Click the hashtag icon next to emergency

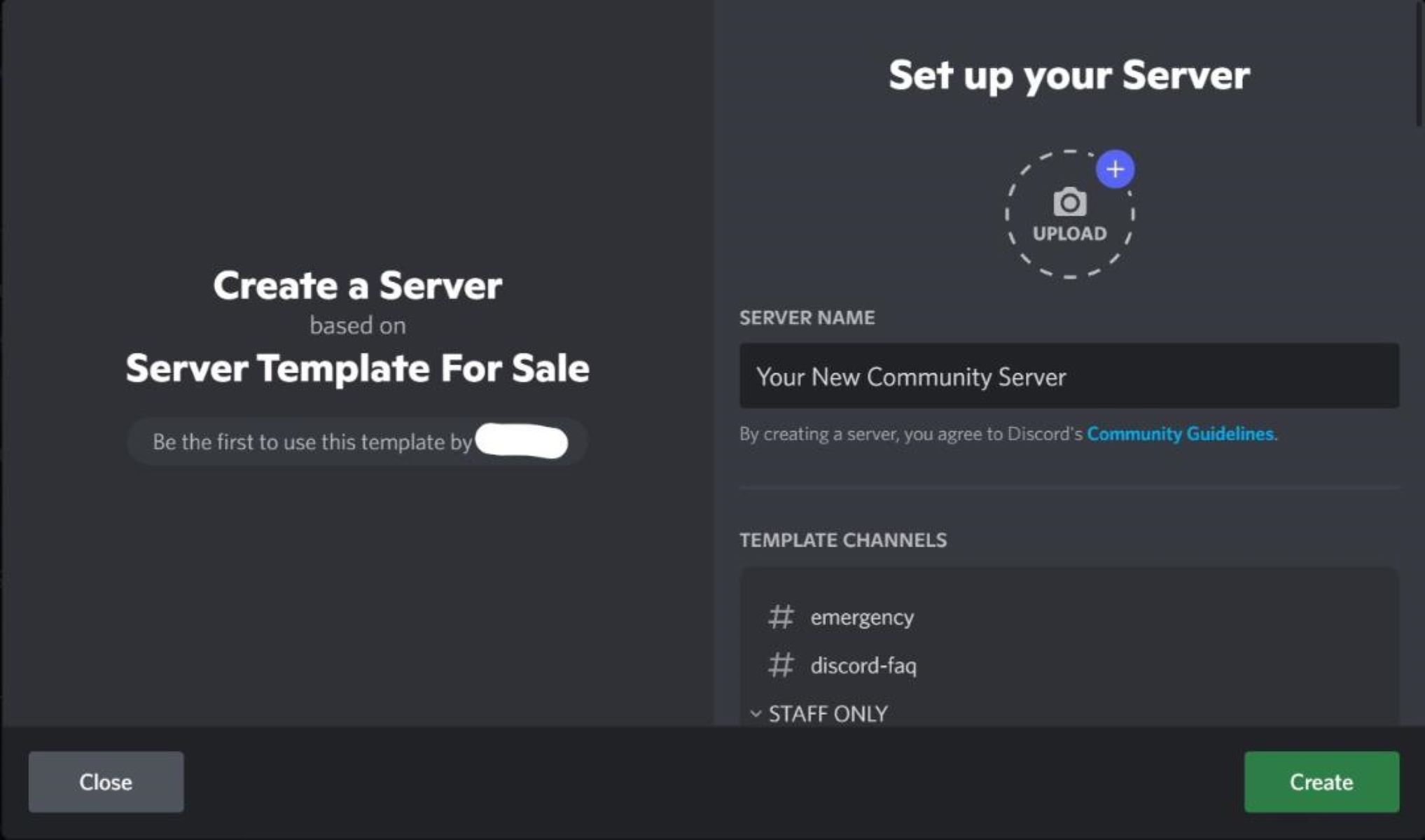pos(781,615)
